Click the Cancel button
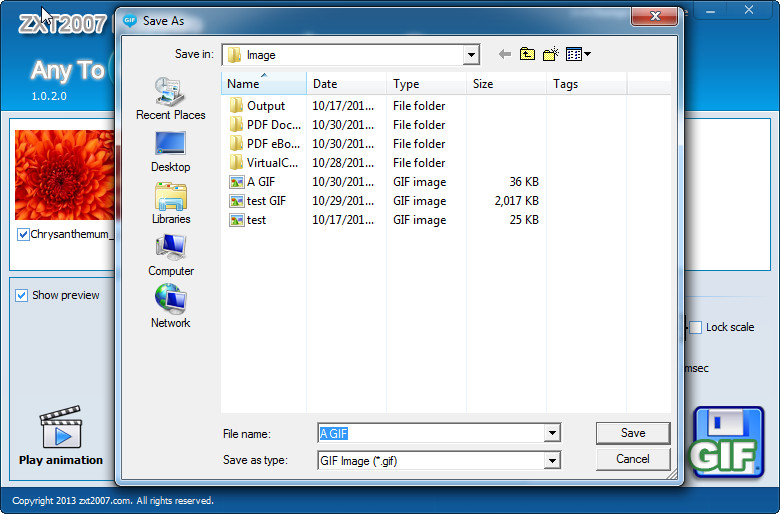Viewport: 780px width, 514px height. pyautogui.click(x=633, y=459)
